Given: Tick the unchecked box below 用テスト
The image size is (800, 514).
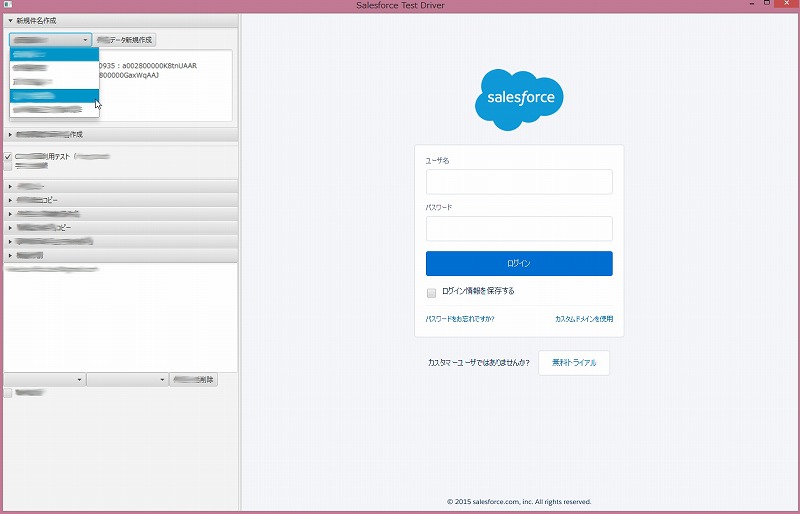Looking at the screenshot, I should pyautogui.click(x=8, y=166).
